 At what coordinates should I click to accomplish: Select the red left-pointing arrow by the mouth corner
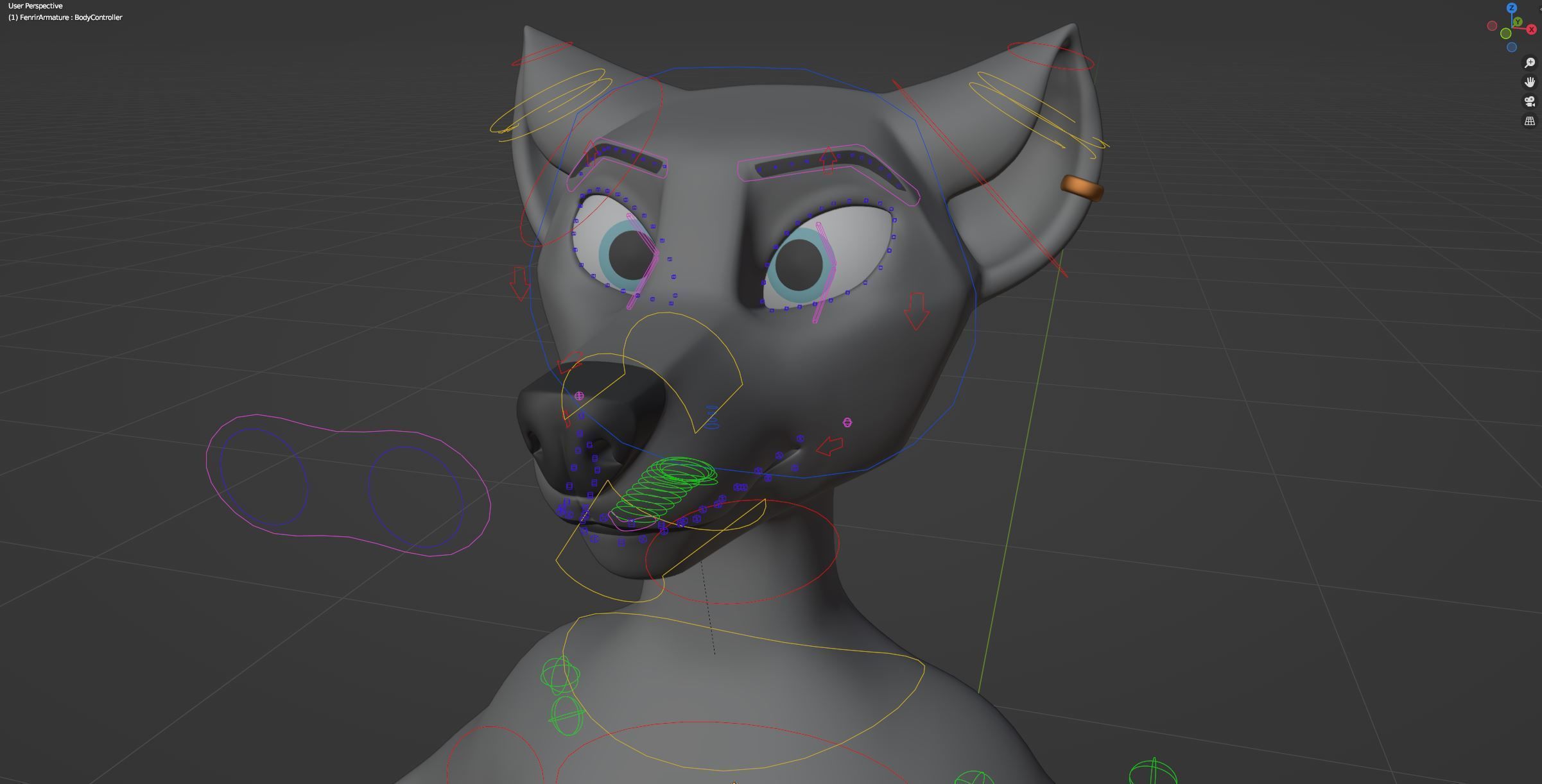pyautogui.click(x=830, y=446)
